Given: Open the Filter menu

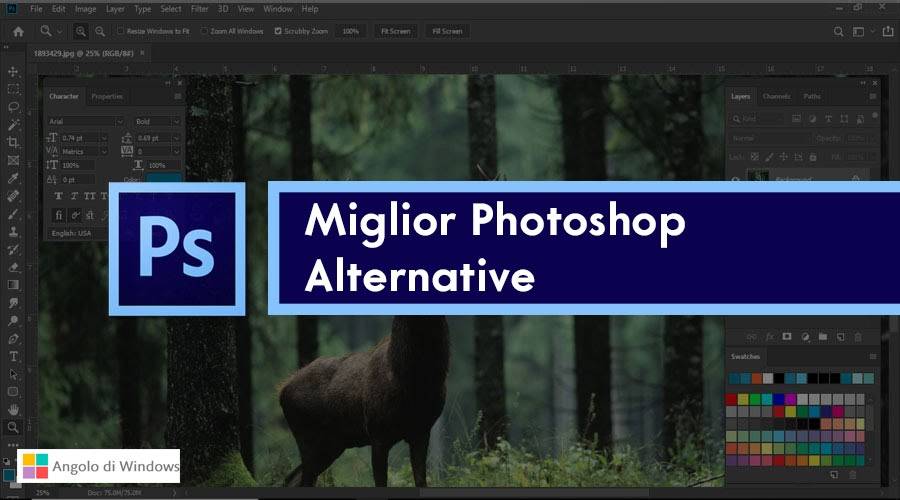Looking at the screenshot, I should pos(200,9).
